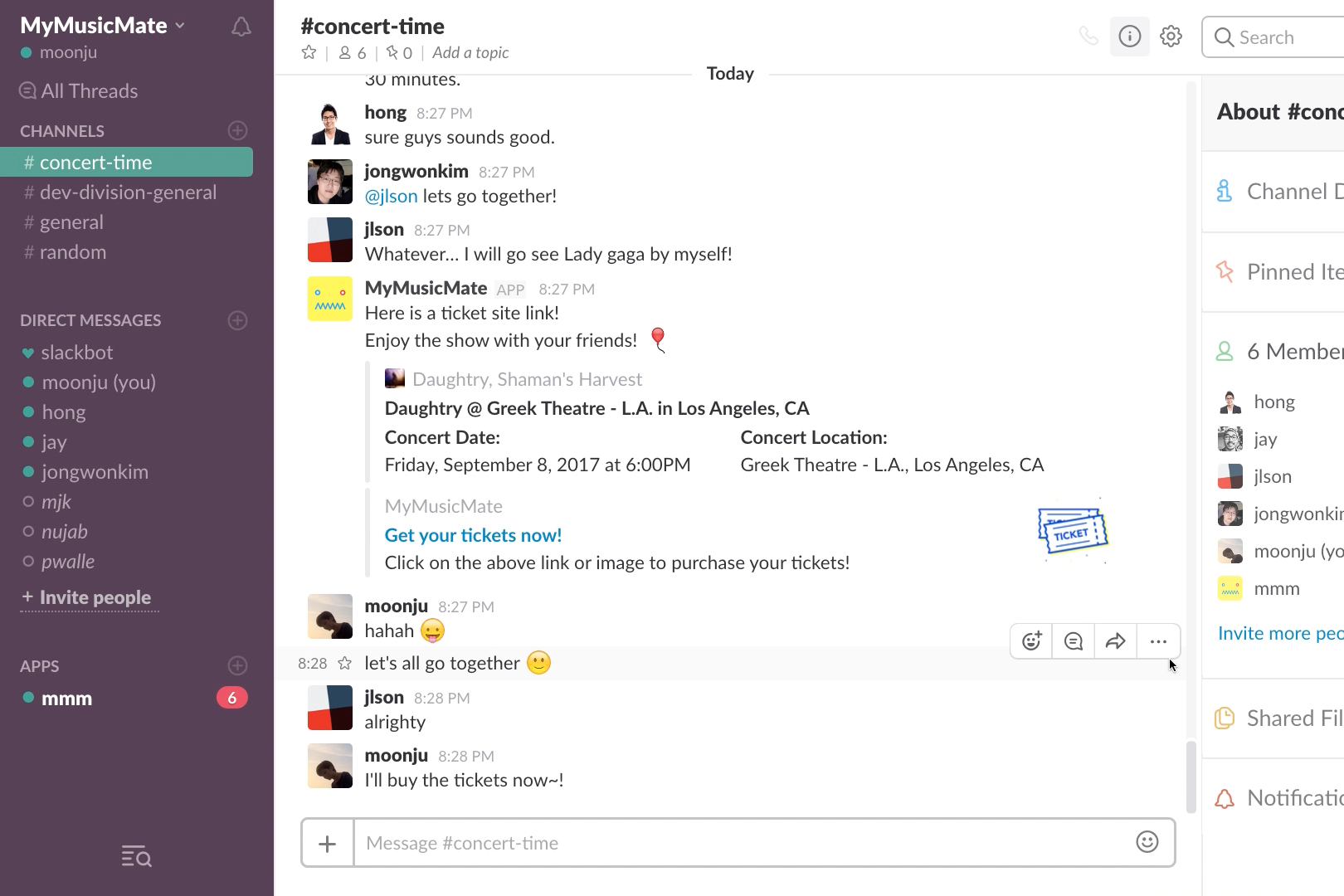
Task: Open channel settings gear
Action: [1171, 36]
